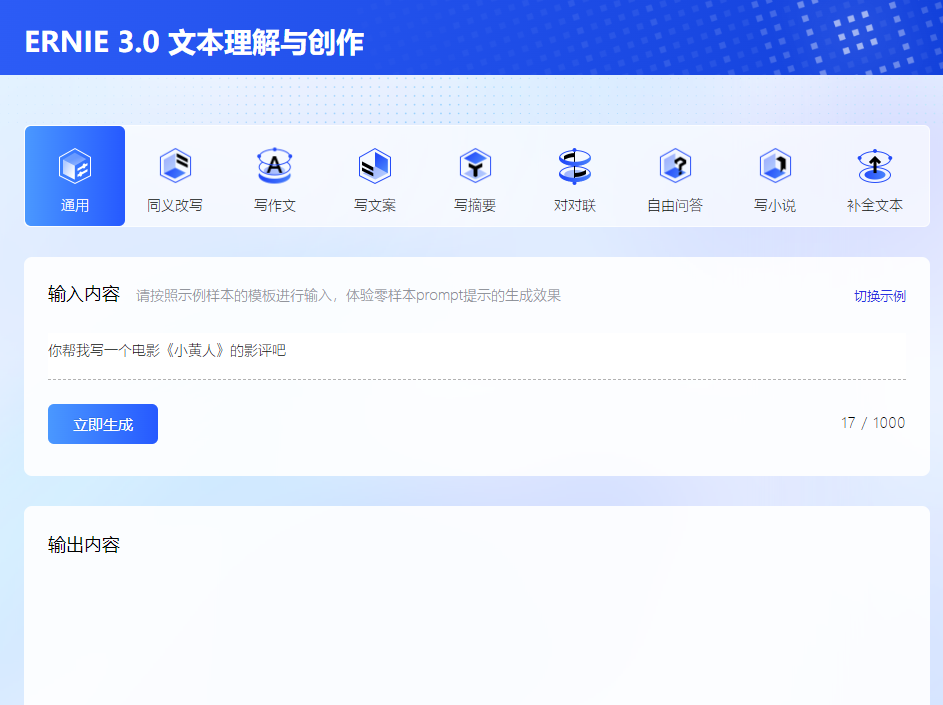943x705 pixels.
Task: Select the 自由问答 (free Q&A) icon
Action: tap(675, 166)
